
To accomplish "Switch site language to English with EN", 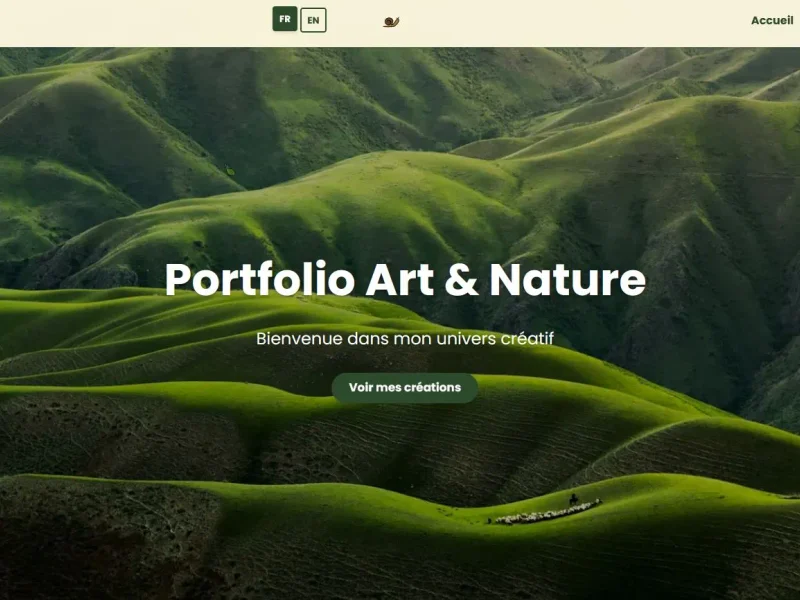I will pyautogui.click(x=313, y=20).
